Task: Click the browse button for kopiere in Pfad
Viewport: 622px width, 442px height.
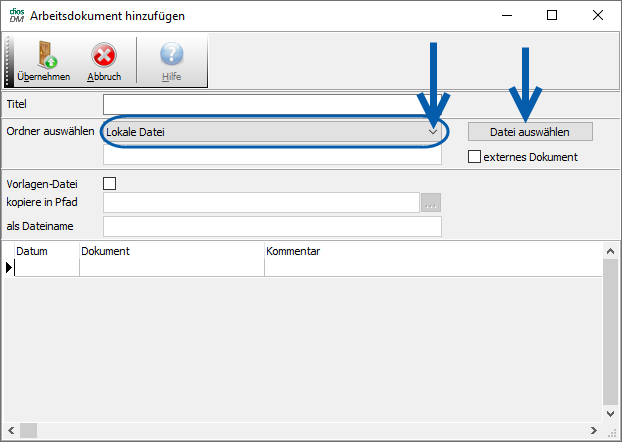Action: coord(431,203)
